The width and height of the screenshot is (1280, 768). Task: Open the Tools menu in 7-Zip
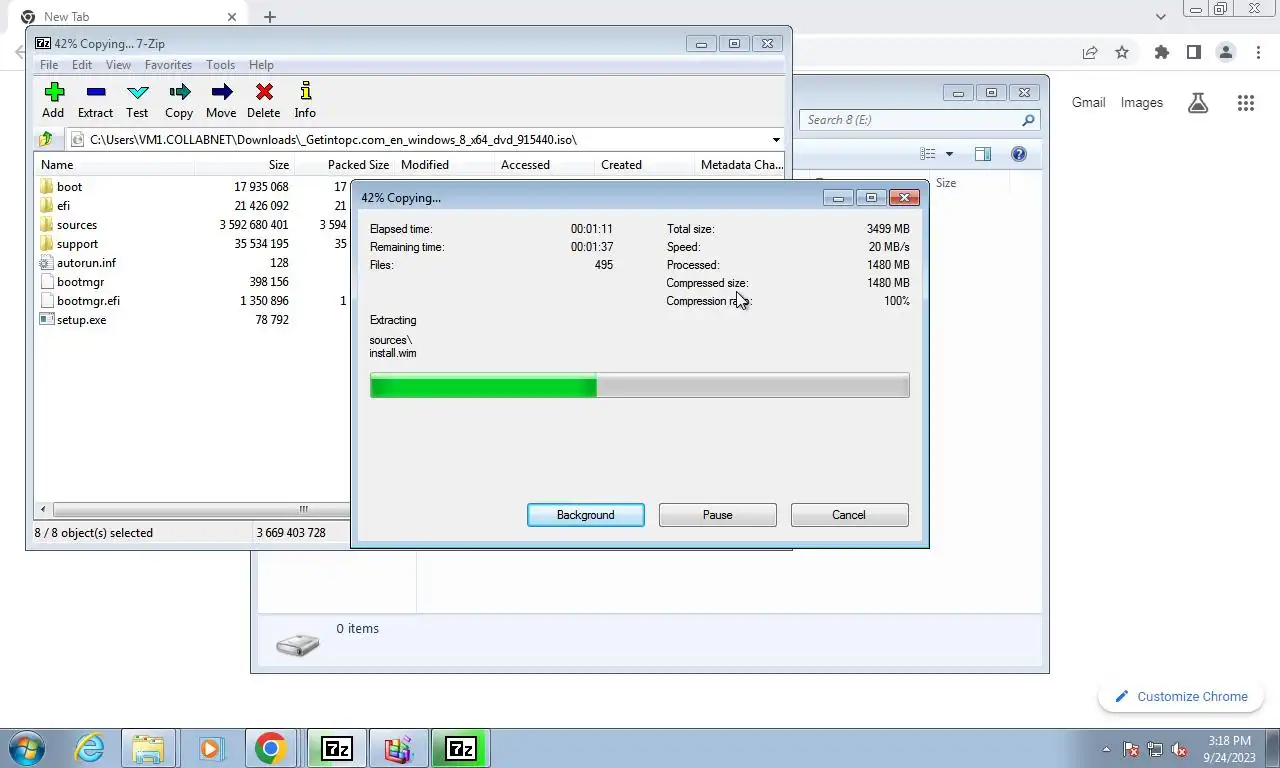[x=220, y=65]
